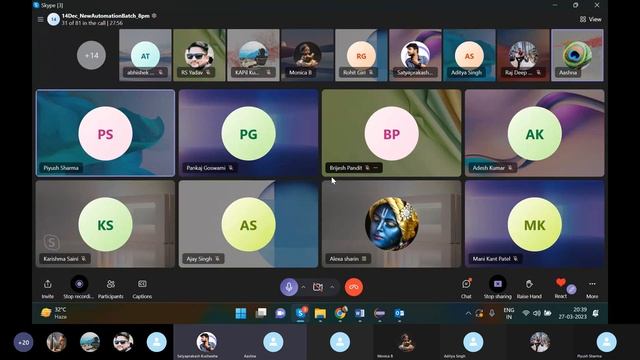Open Task View on the taskbar
The height and width of the screenshot is (360, 640).
[260, 313]
